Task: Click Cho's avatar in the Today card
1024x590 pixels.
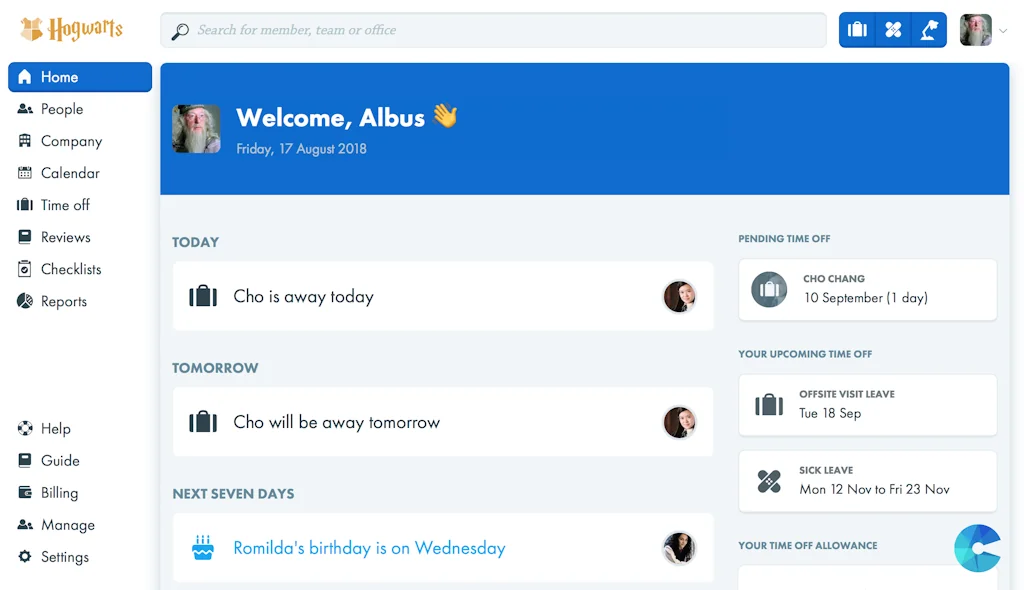Action: coord(680,296)
